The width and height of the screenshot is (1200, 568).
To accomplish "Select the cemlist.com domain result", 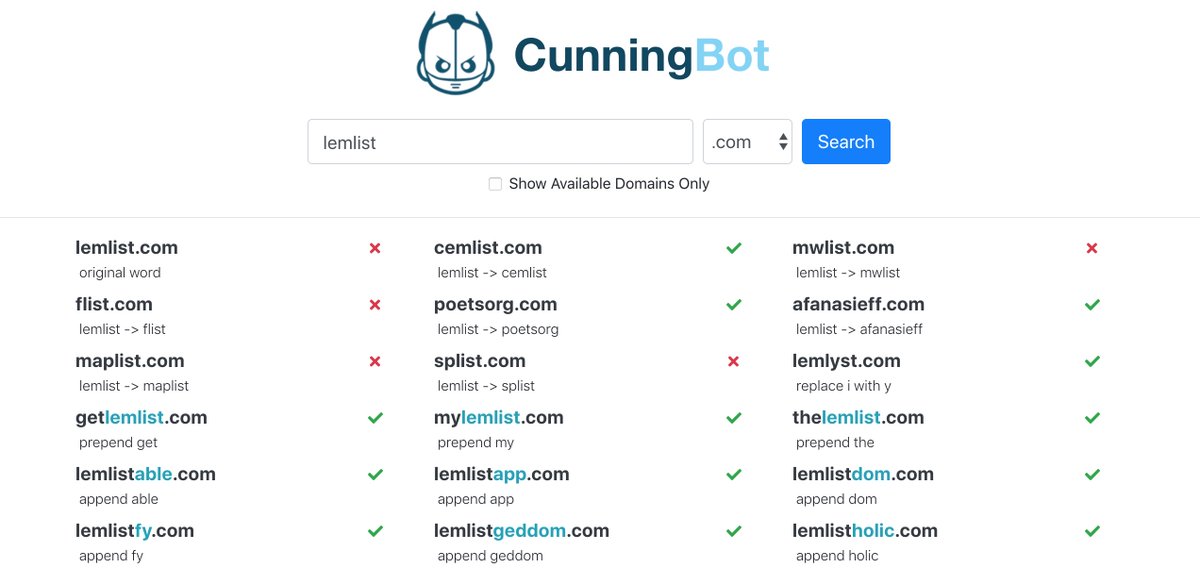I will (x=488, y=248).
